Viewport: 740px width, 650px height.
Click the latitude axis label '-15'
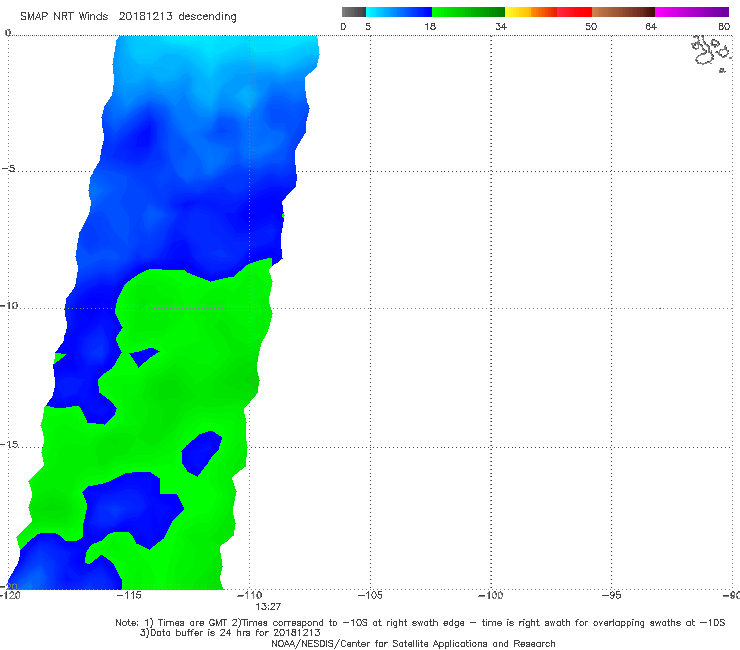click(9, 444)
